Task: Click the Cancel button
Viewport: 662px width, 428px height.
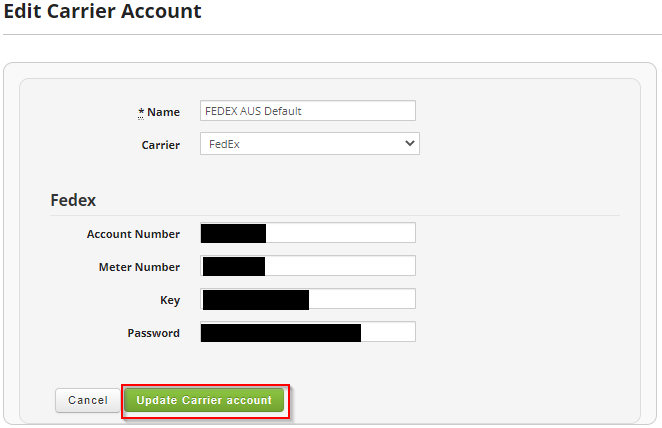Action: 88,400
